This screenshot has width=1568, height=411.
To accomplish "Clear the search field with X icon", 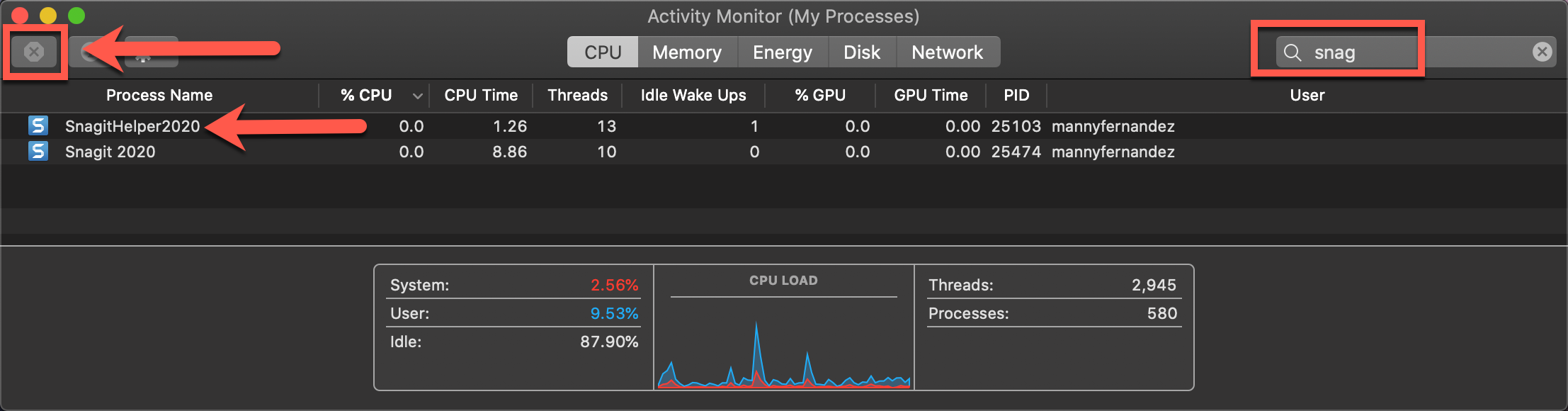I will tap(1542, 52).
